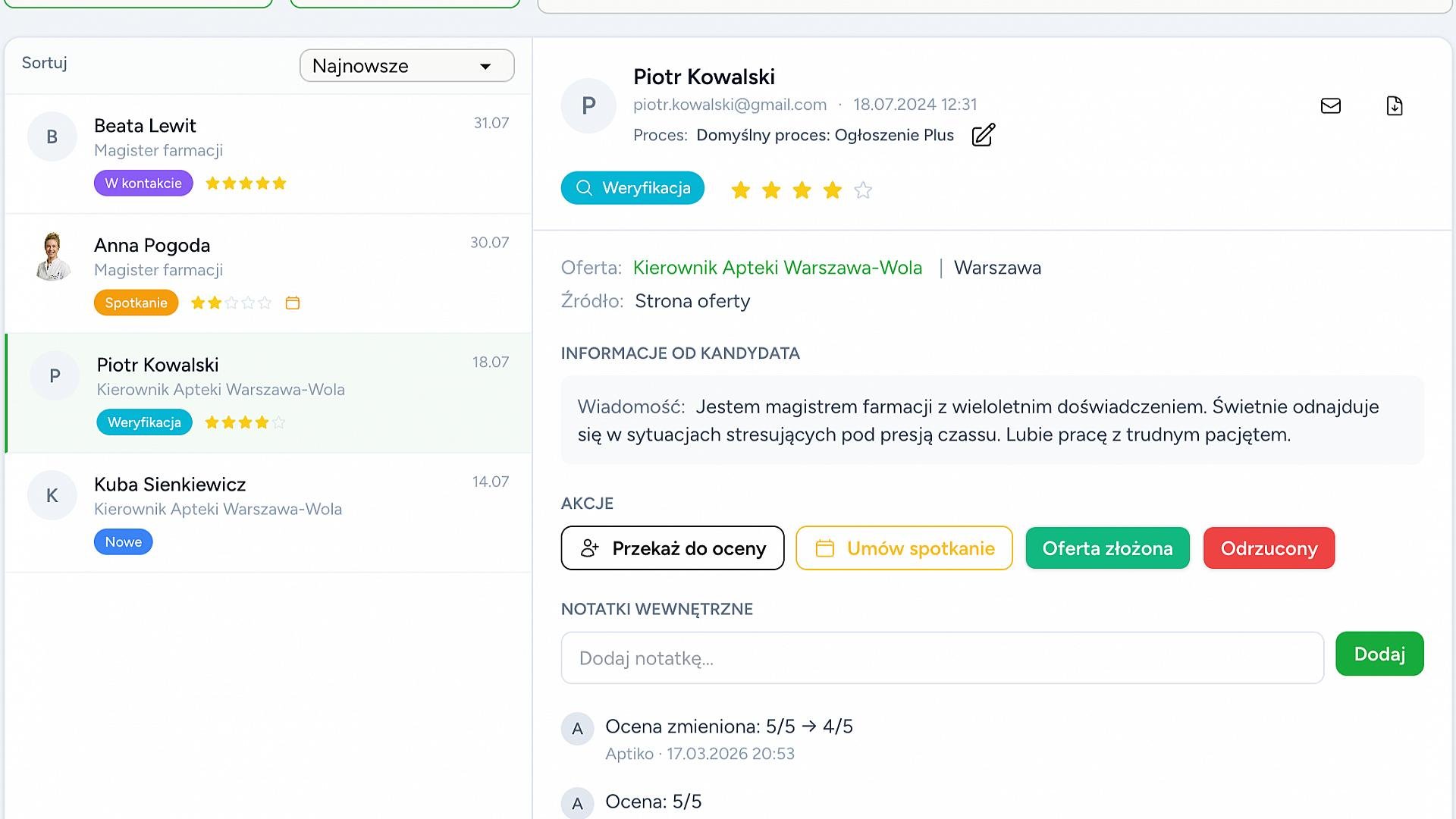Toggle the fifth star in Piotr Kowalski's rating
1456x819 pixels.
click(863, 190)
